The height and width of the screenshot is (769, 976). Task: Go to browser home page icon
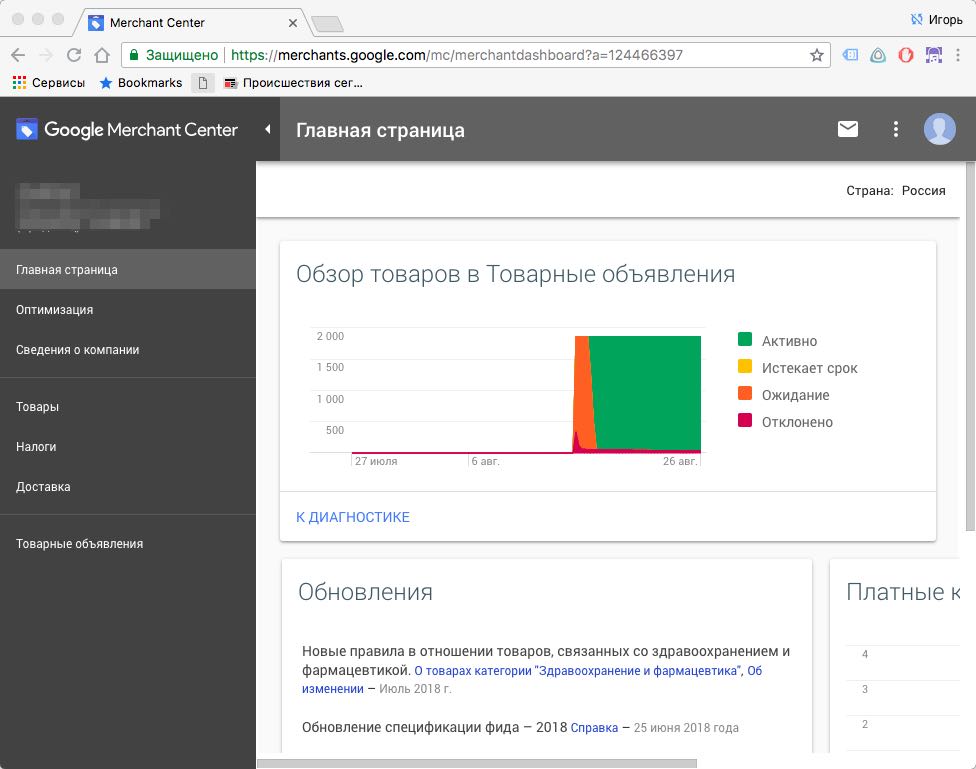click(101, 56)
